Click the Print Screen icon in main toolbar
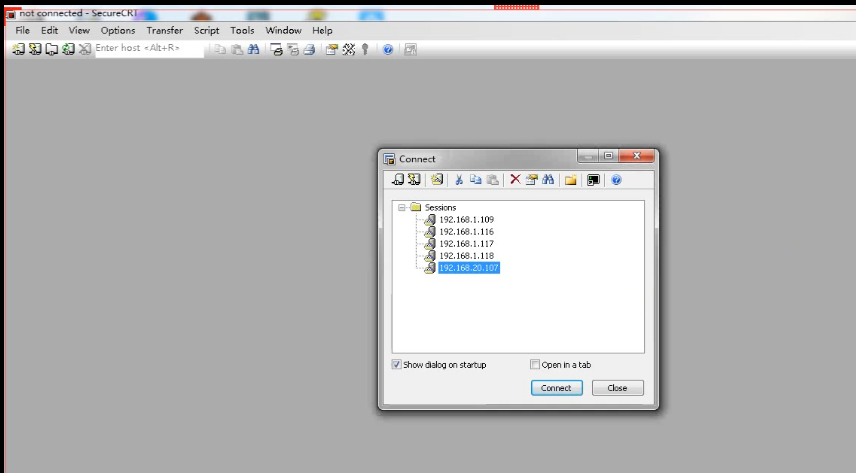 [x=276, y=50]
